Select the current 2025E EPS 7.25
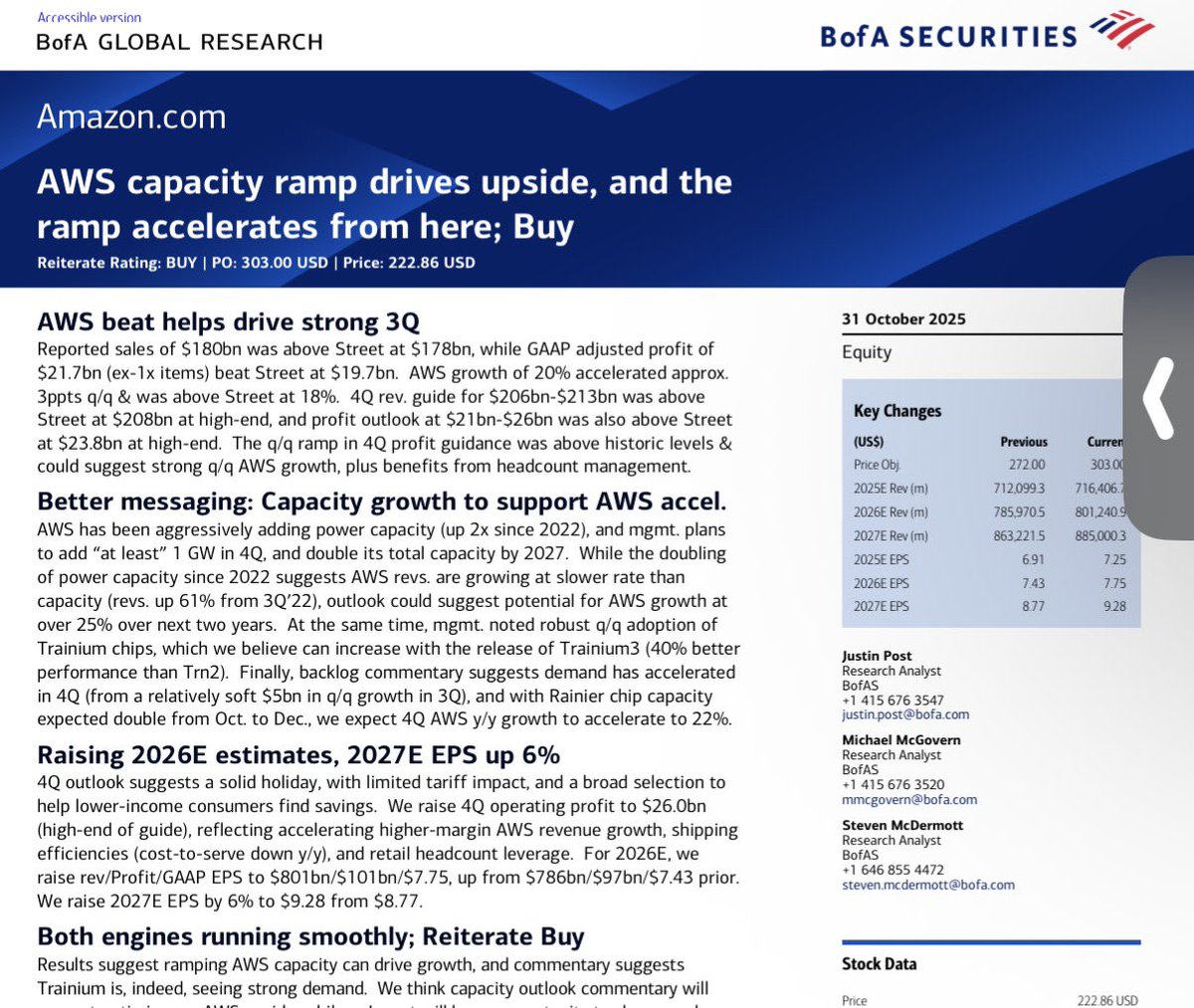1194x1008 pixels. [1114, 559]
